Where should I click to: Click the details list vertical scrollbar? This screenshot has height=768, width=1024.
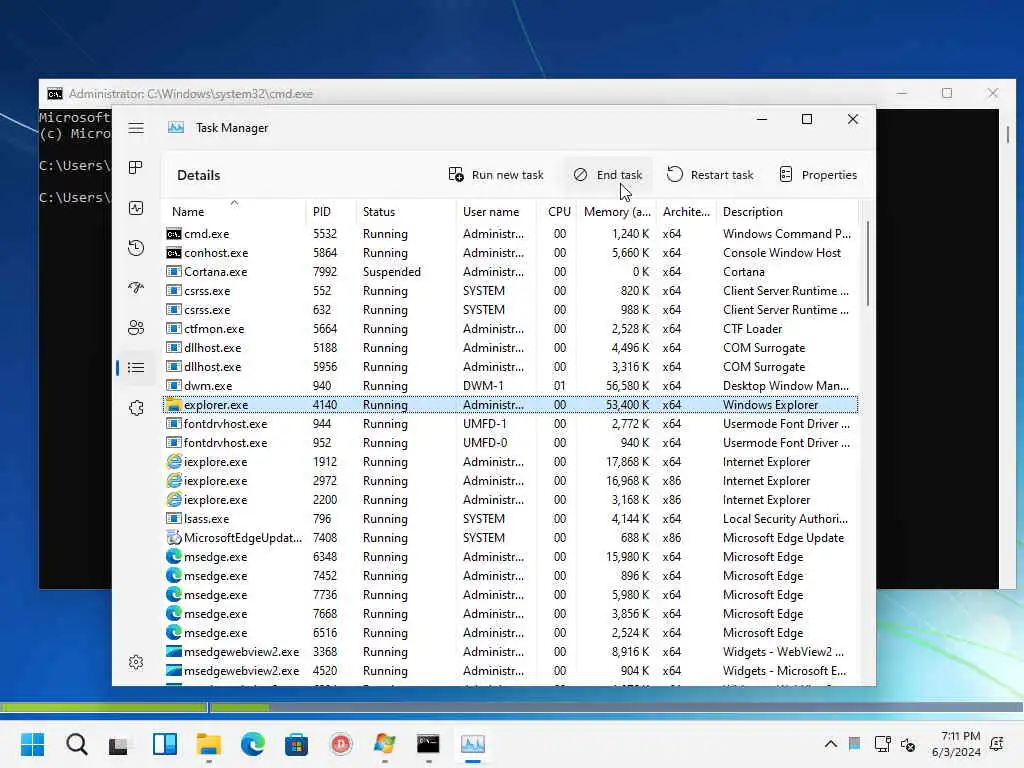(867, 263)
